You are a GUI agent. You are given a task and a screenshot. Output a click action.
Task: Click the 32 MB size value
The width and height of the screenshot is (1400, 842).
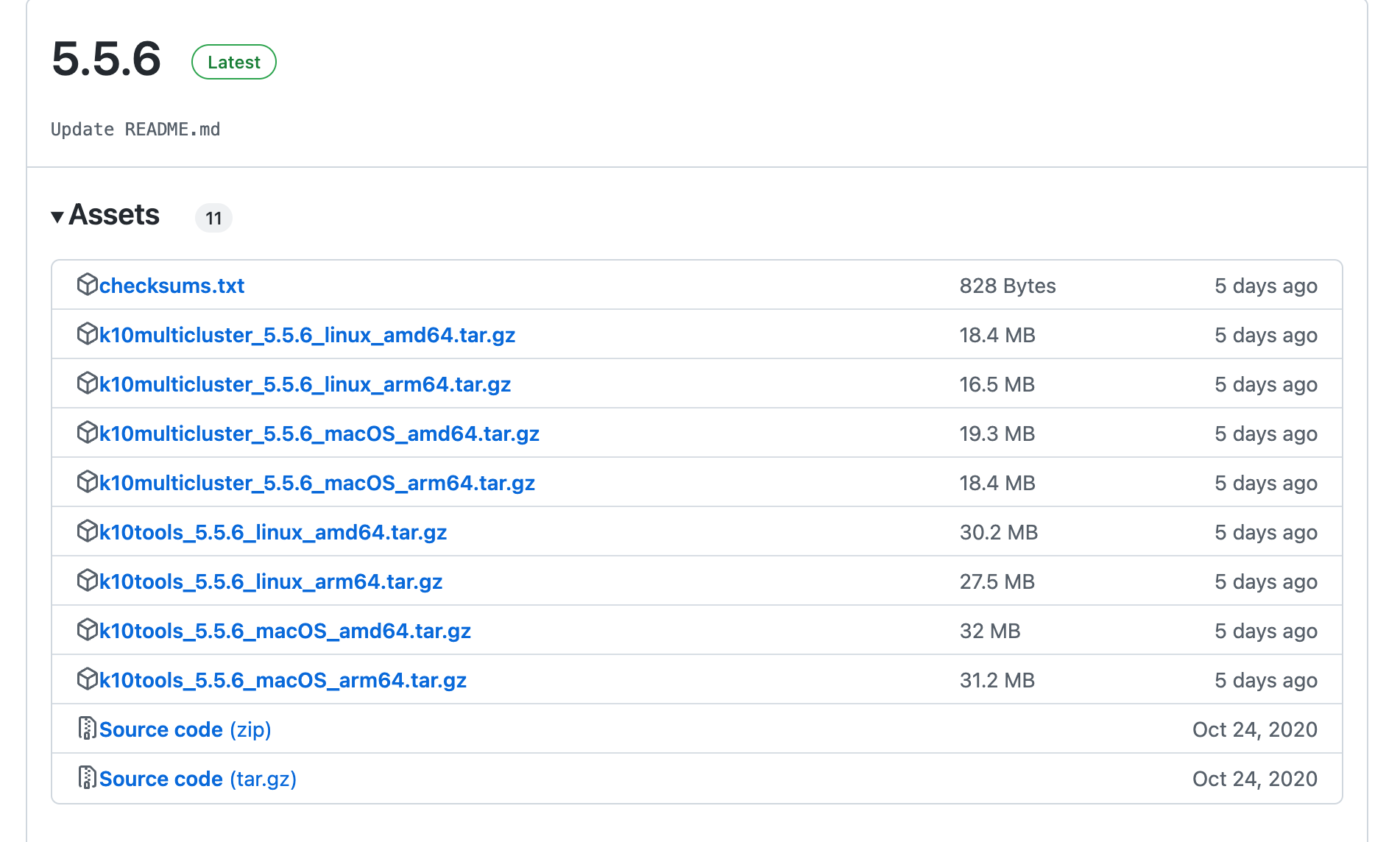coord(990,631)
